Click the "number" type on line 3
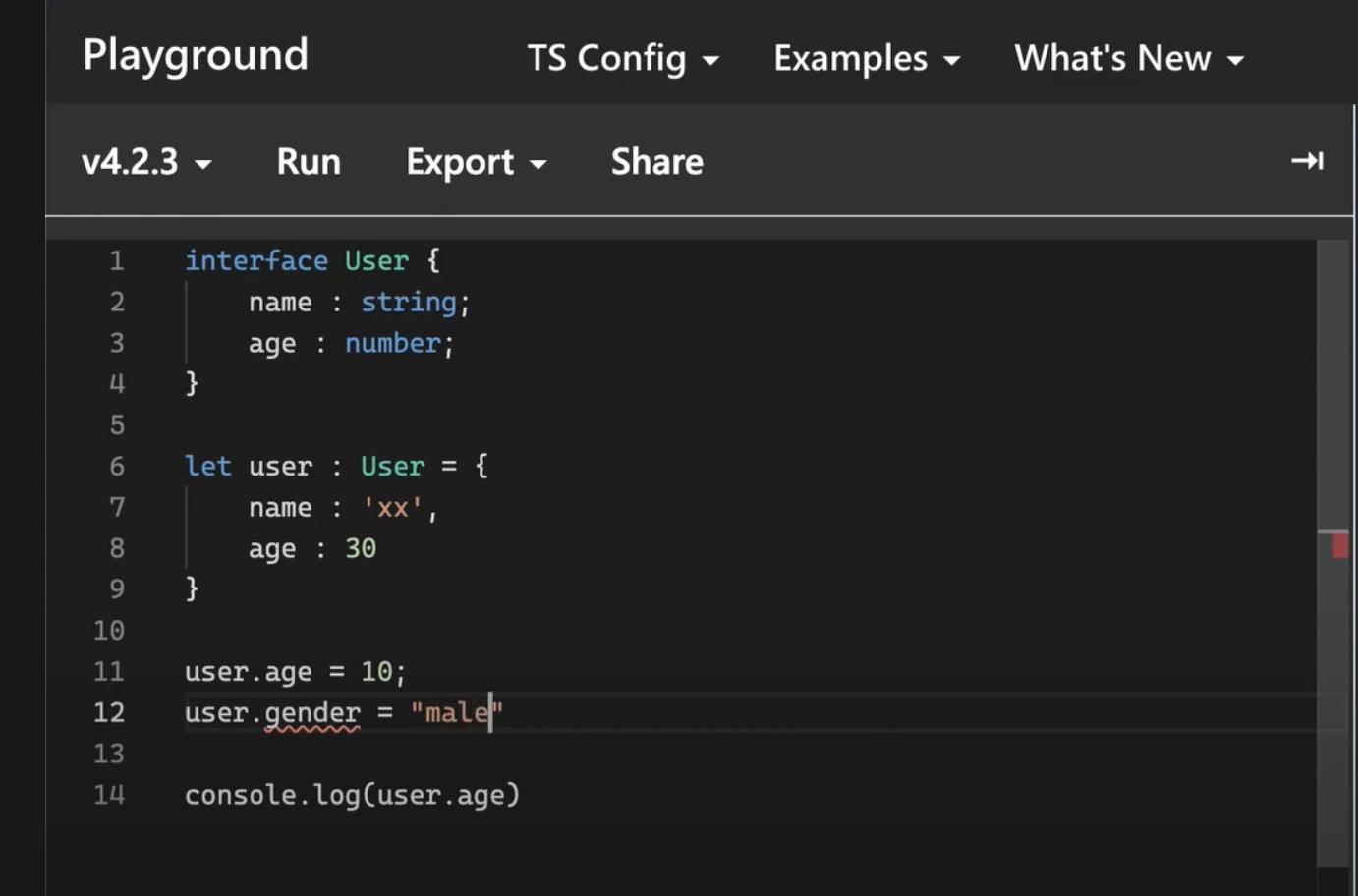This screenshot has width=1358, height=896. pyautogui.click(x=393, y=343)
